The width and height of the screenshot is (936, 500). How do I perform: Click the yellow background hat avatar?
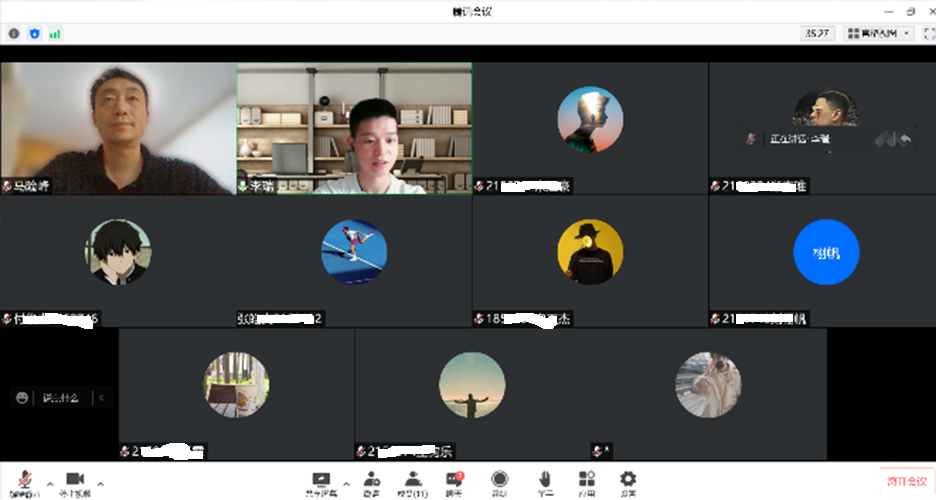pyautogui.click(x=590, y=252)
